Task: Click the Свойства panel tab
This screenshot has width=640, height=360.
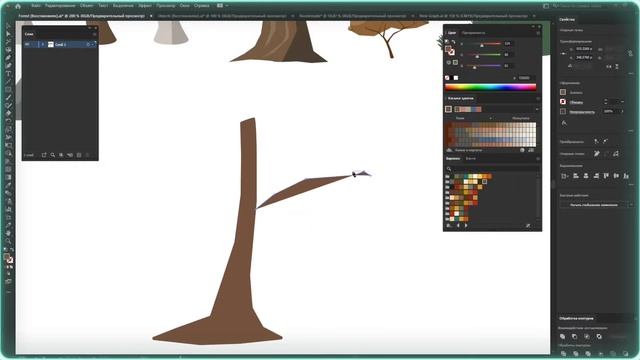Action: 567,19
